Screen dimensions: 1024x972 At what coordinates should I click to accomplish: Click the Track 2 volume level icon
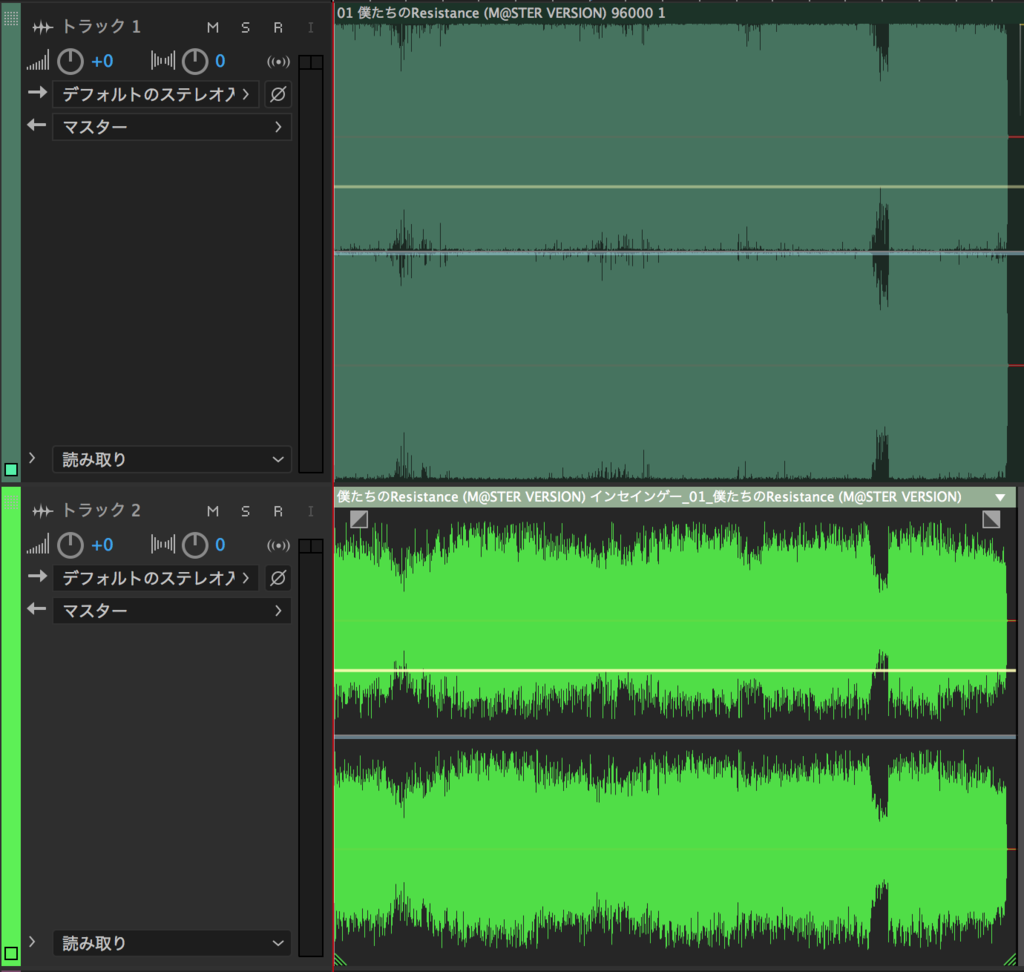pyautogui.click(x=38, y=545)
